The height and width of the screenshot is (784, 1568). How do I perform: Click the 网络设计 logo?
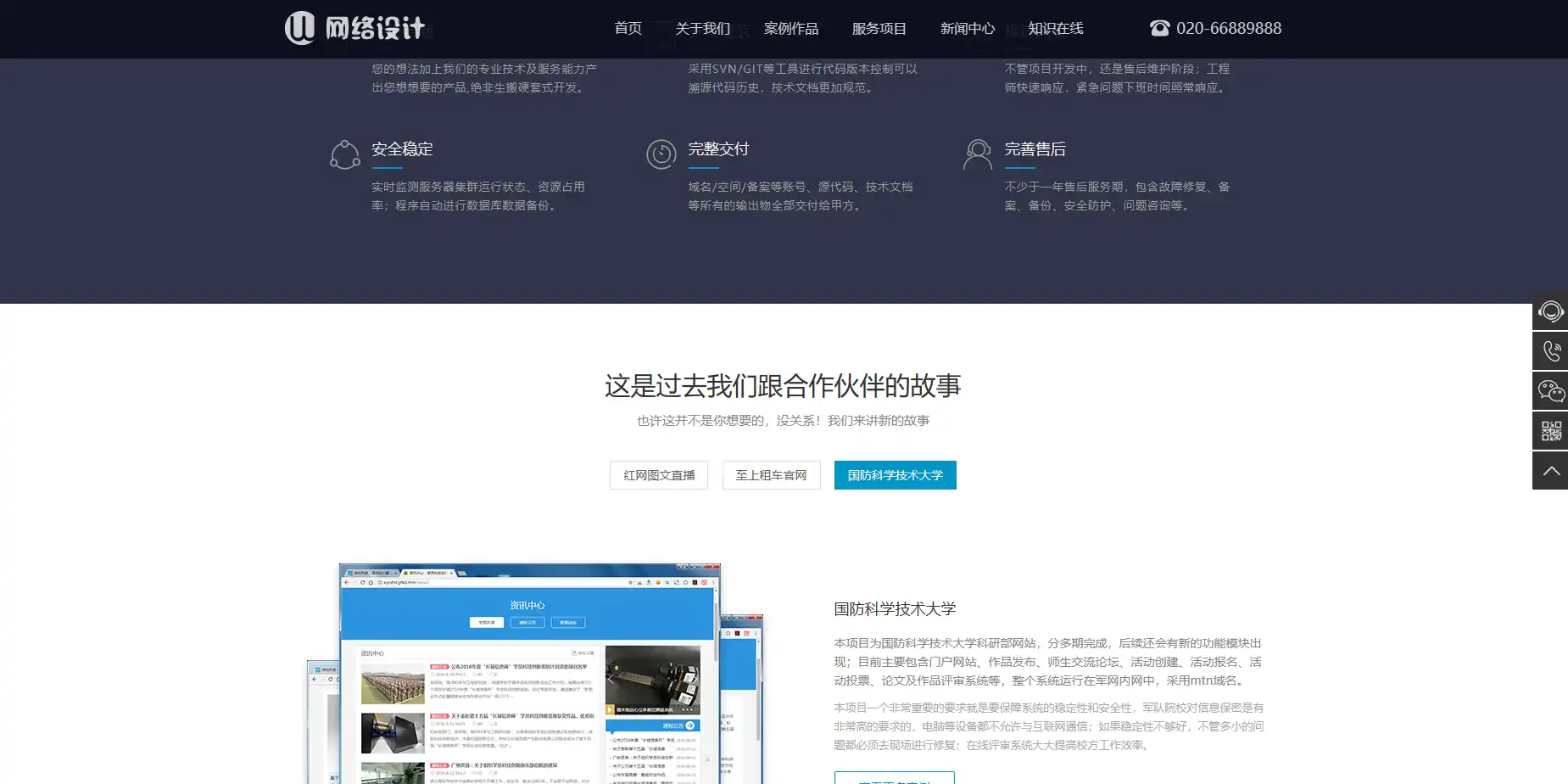(x=354, y=27)
